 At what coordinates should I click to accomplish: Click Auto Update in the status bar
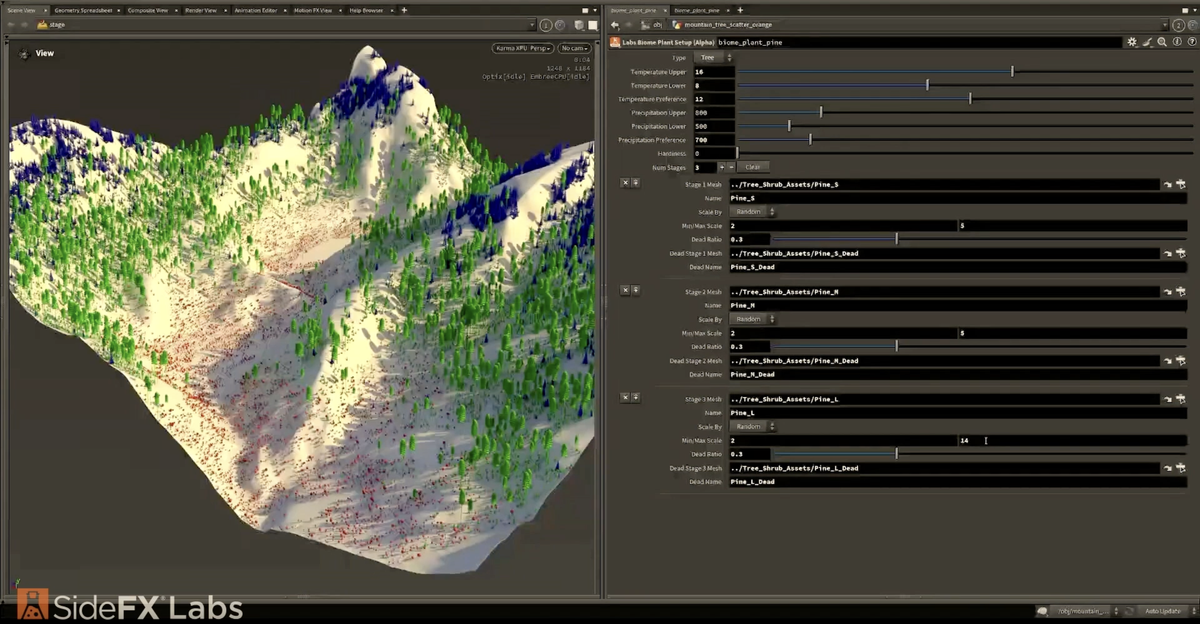1161,610
